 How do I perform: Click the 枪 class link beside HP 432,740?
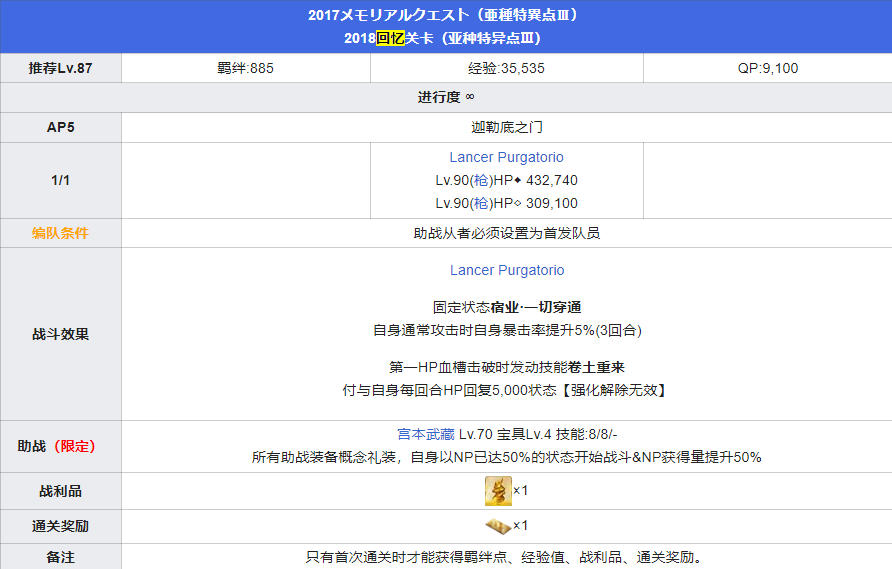481,180
